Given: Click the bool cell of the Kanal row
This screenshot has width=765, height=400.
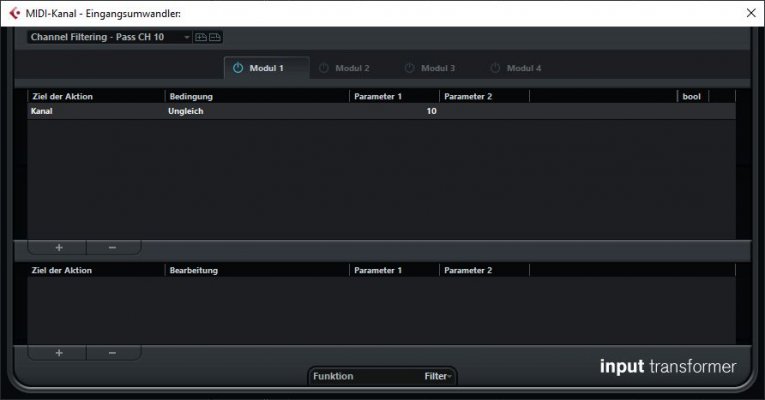Looking at the screenshot, I should [693, 111].
